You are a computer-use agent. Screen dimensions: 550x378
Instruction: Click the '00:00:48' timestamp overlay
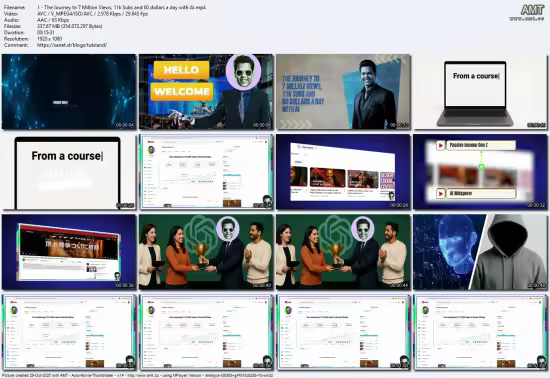(536, 286)
